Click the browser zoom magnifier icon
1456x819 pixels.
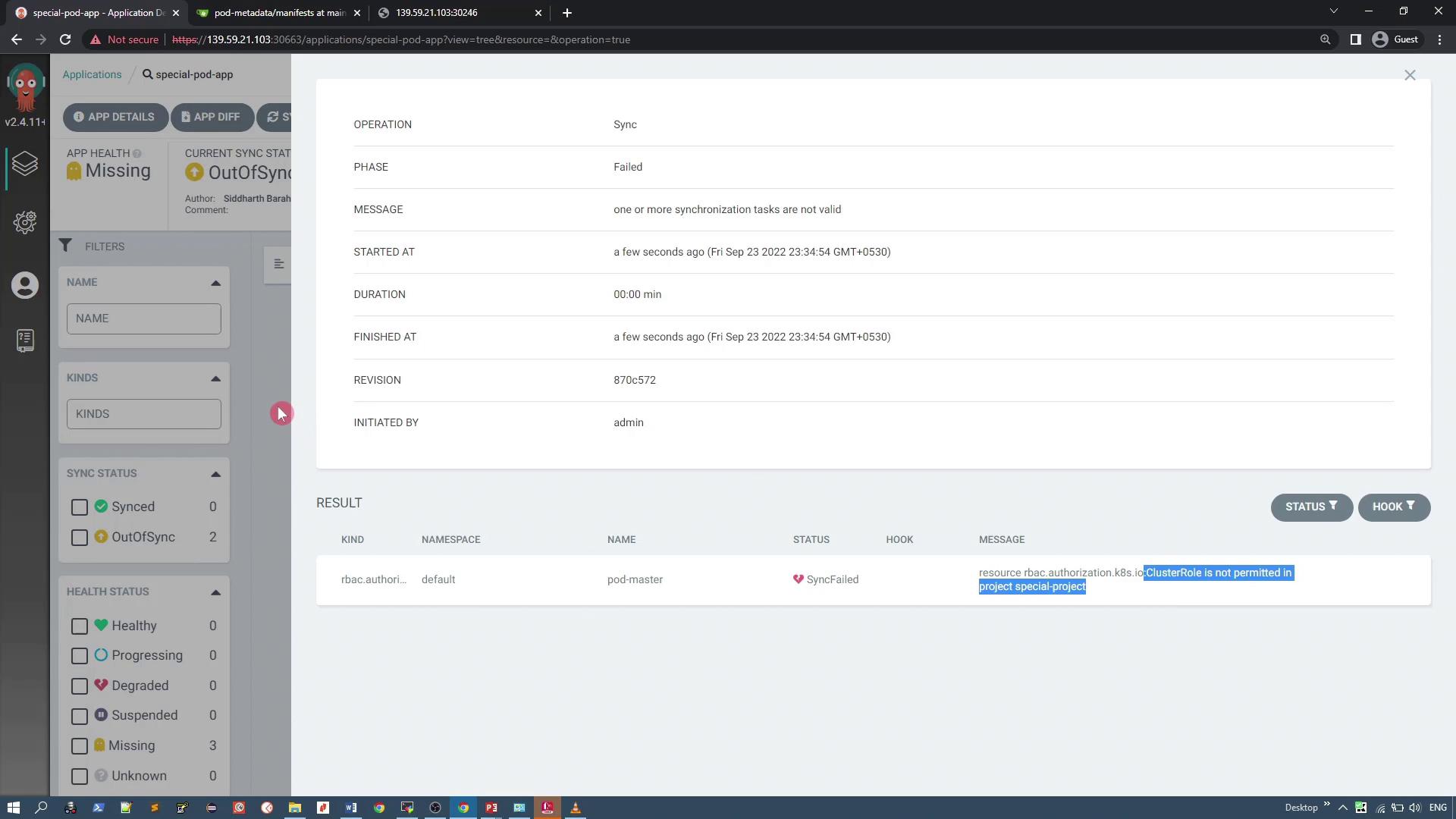(1325, 39)
